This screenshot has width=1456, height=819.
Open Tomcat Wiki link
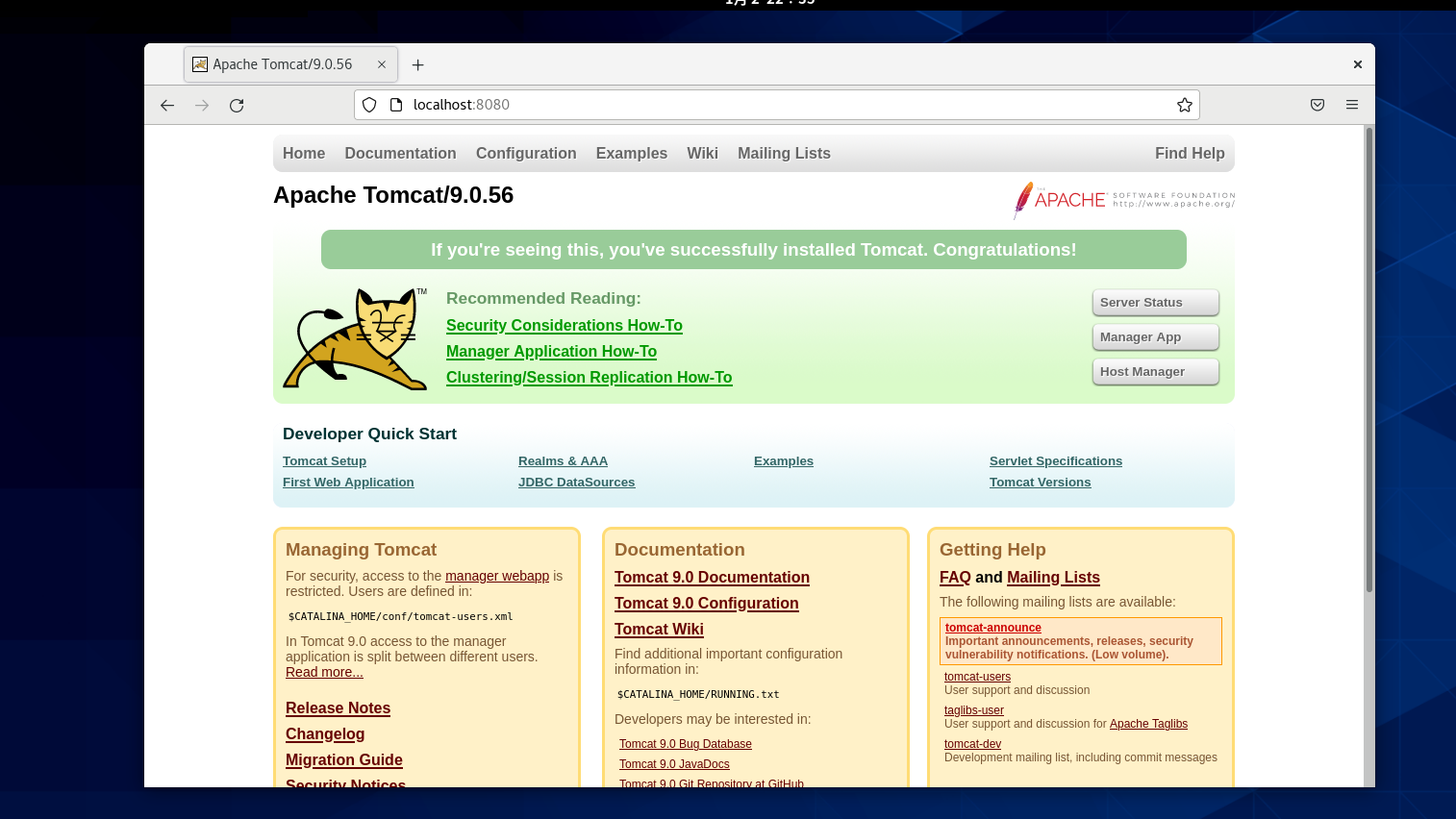[659, 629]
